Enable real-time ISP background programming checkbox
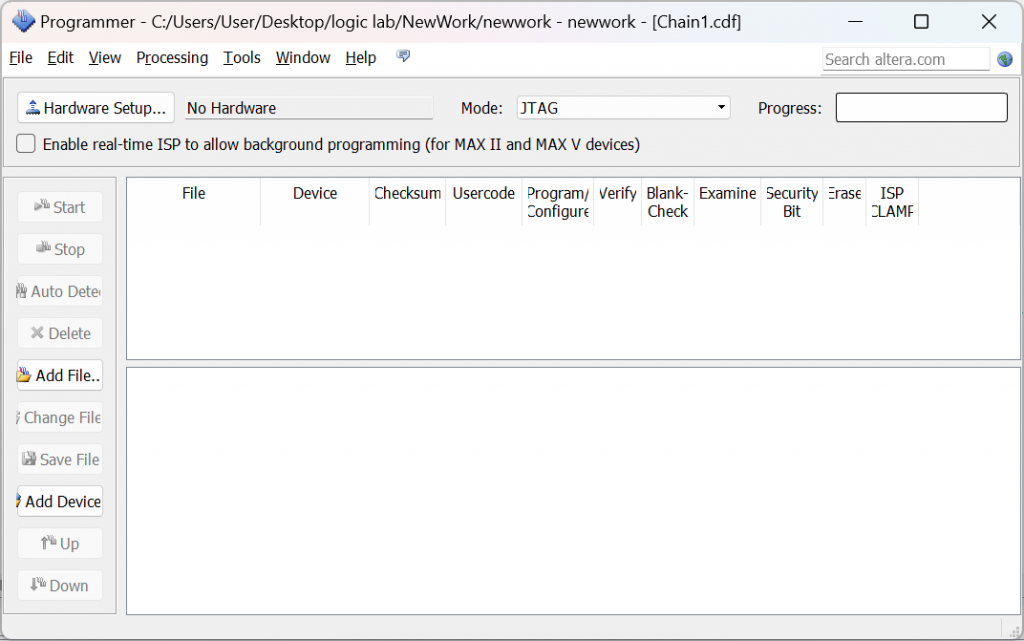The width and height of the screenshot is (1024, 641). point(25,144)
